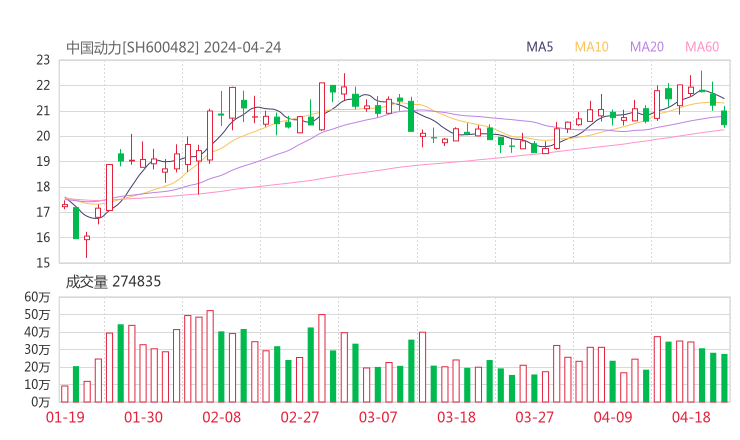Viewport: 740px width, 440px height.
Task: Click the price axis value 15
Action: coord(43,263)
